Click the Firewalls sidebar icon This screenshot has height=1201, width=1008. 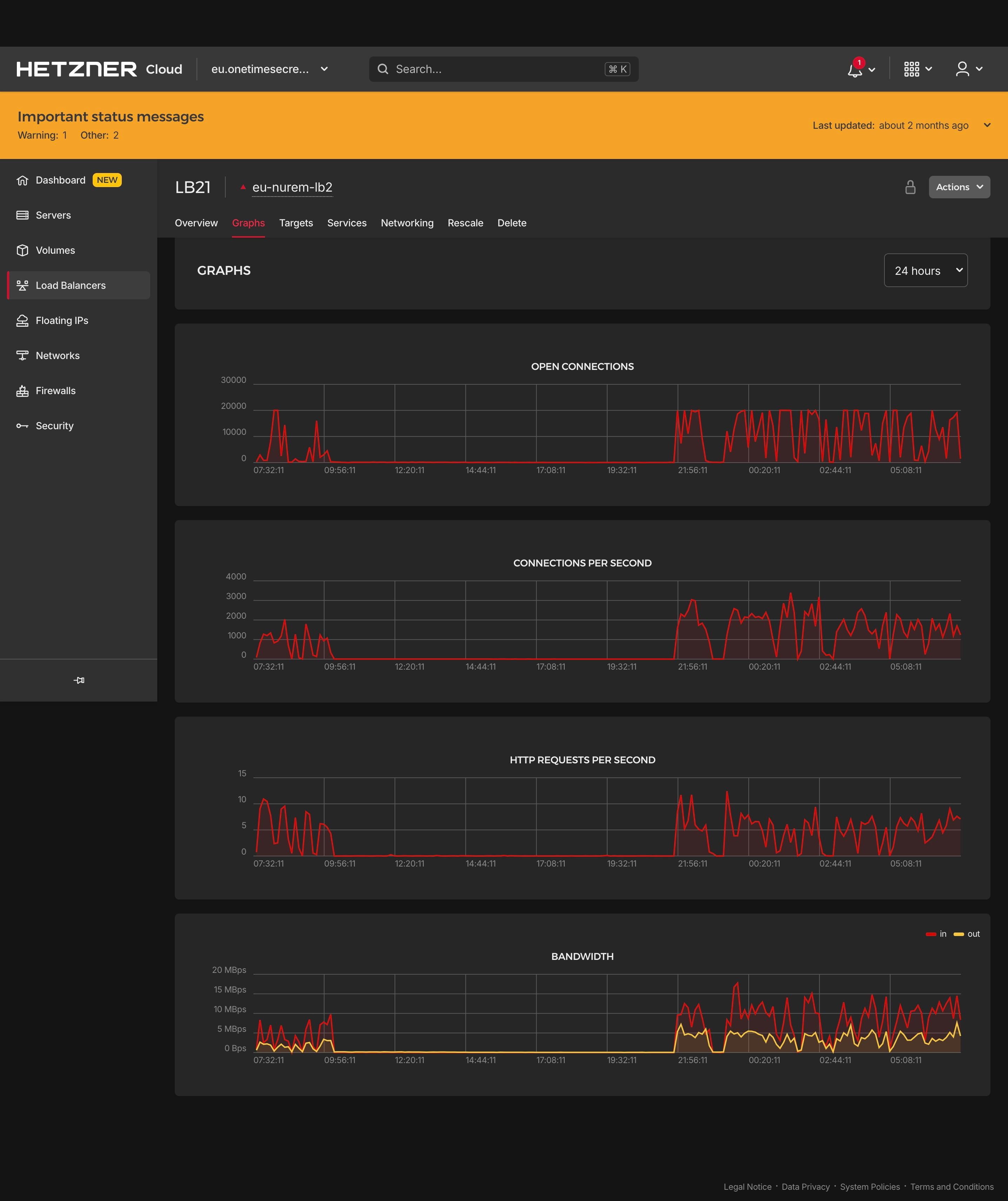22,390
